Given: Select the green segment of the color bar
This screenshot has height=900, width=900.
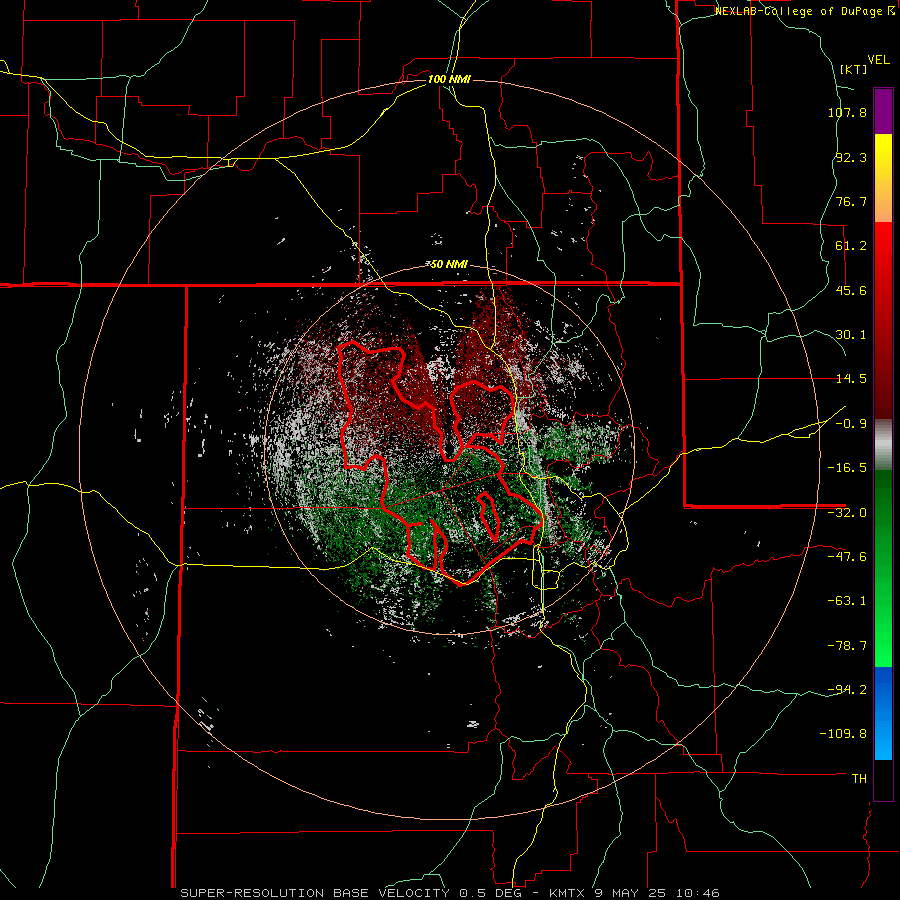Looking at the screenshot, I should 883,568.
